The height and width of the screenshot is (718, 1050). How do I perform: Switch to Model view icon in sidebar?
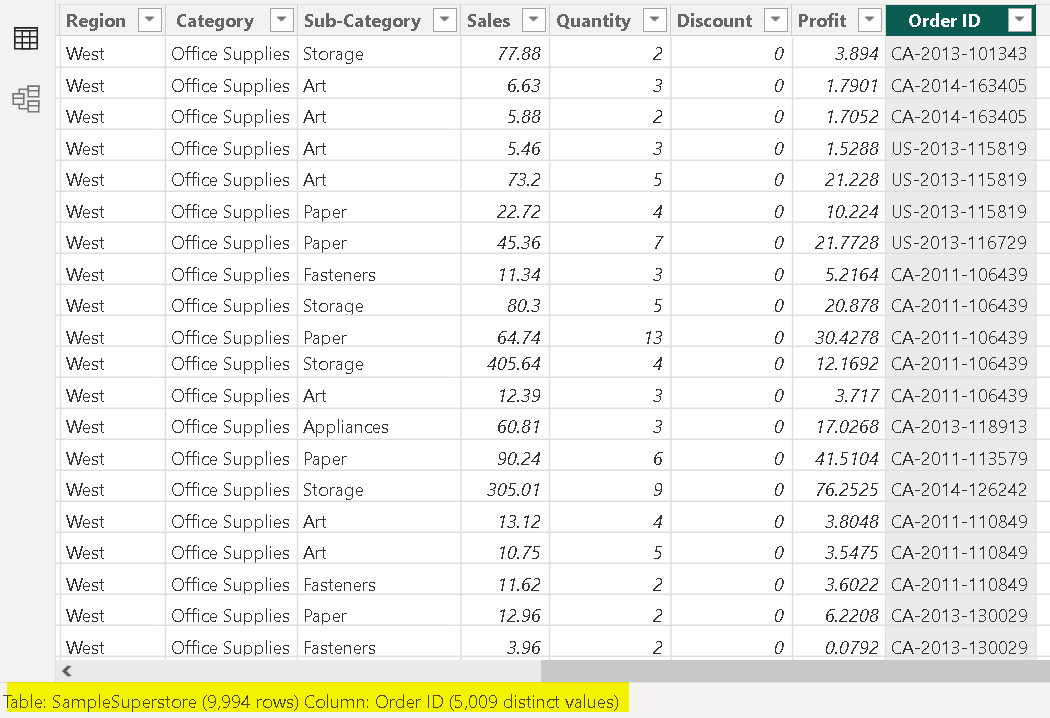[x=26, y=98]
